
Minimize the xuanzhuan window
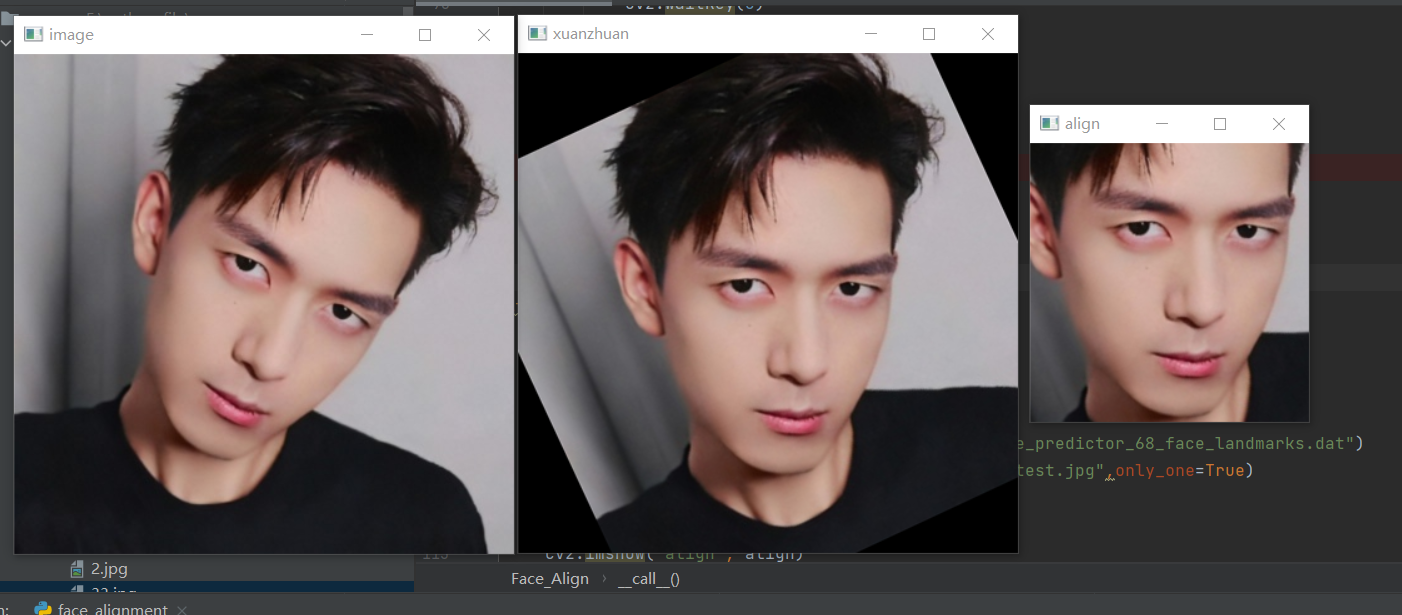(871, 34)
